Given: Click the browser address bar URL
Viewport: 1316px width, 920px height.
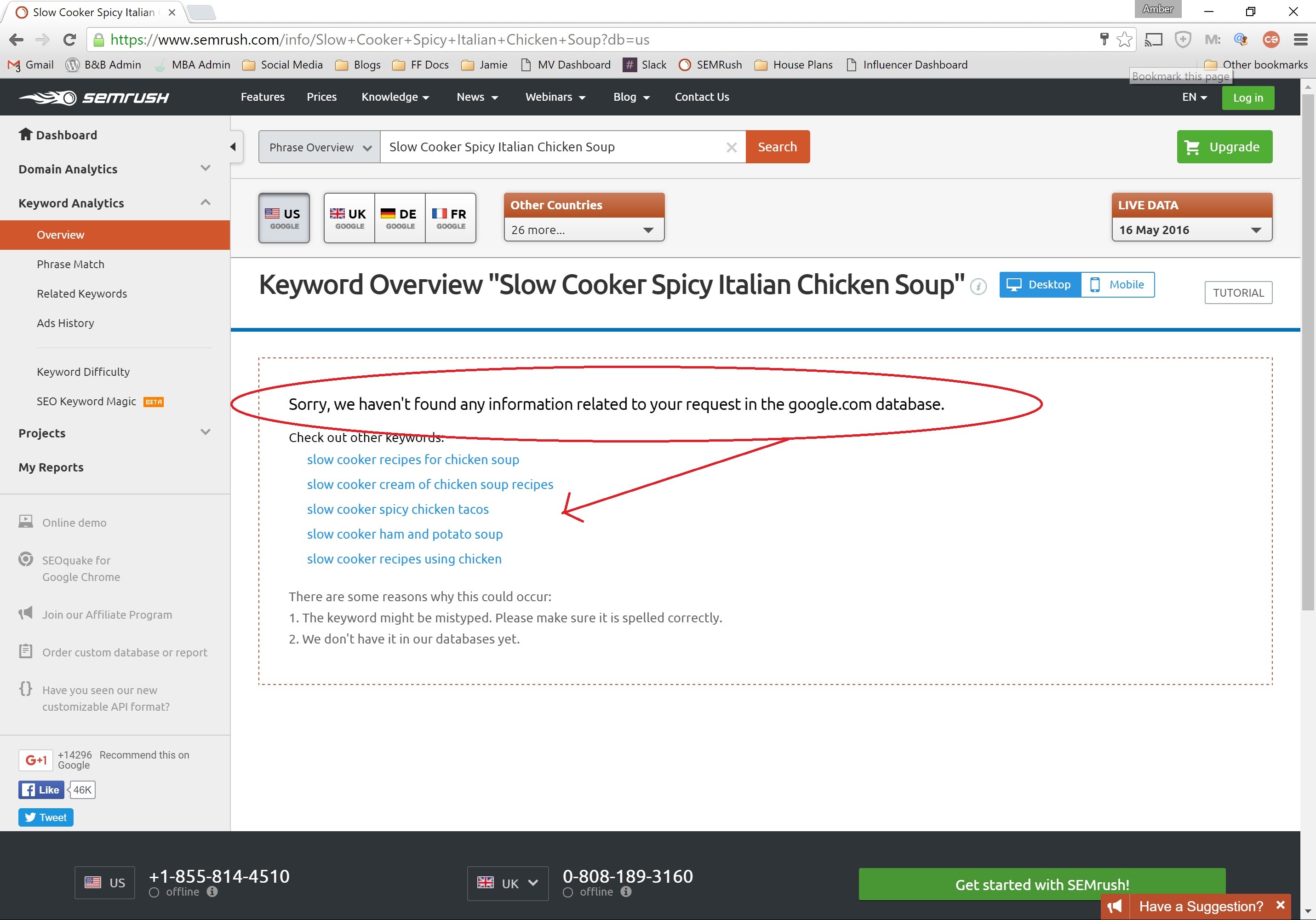Looking at the screenshot, I should 379,40.
